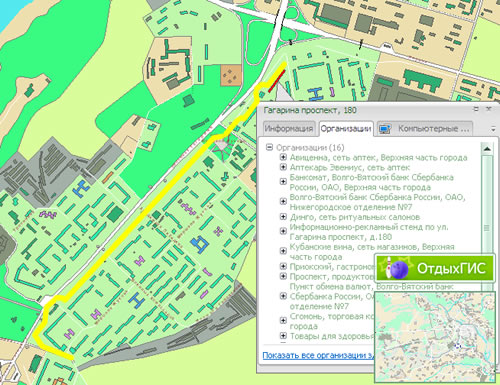Open the ОтдыхГИС banner button
The height and width of the screenshot is (385, 500).
tap(435, 269)
